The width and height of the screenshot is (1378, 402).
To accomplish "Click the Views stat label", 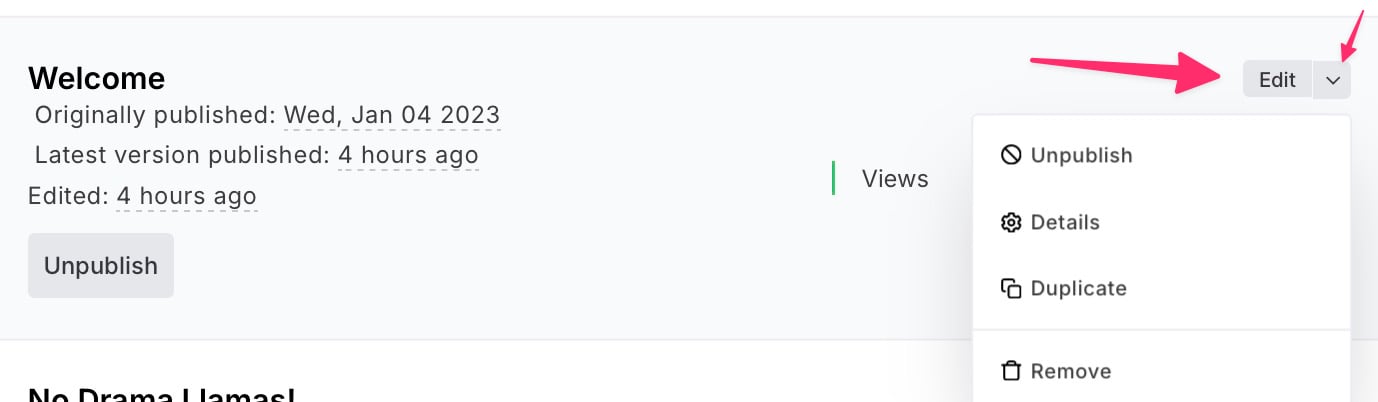I will [895, 179].
